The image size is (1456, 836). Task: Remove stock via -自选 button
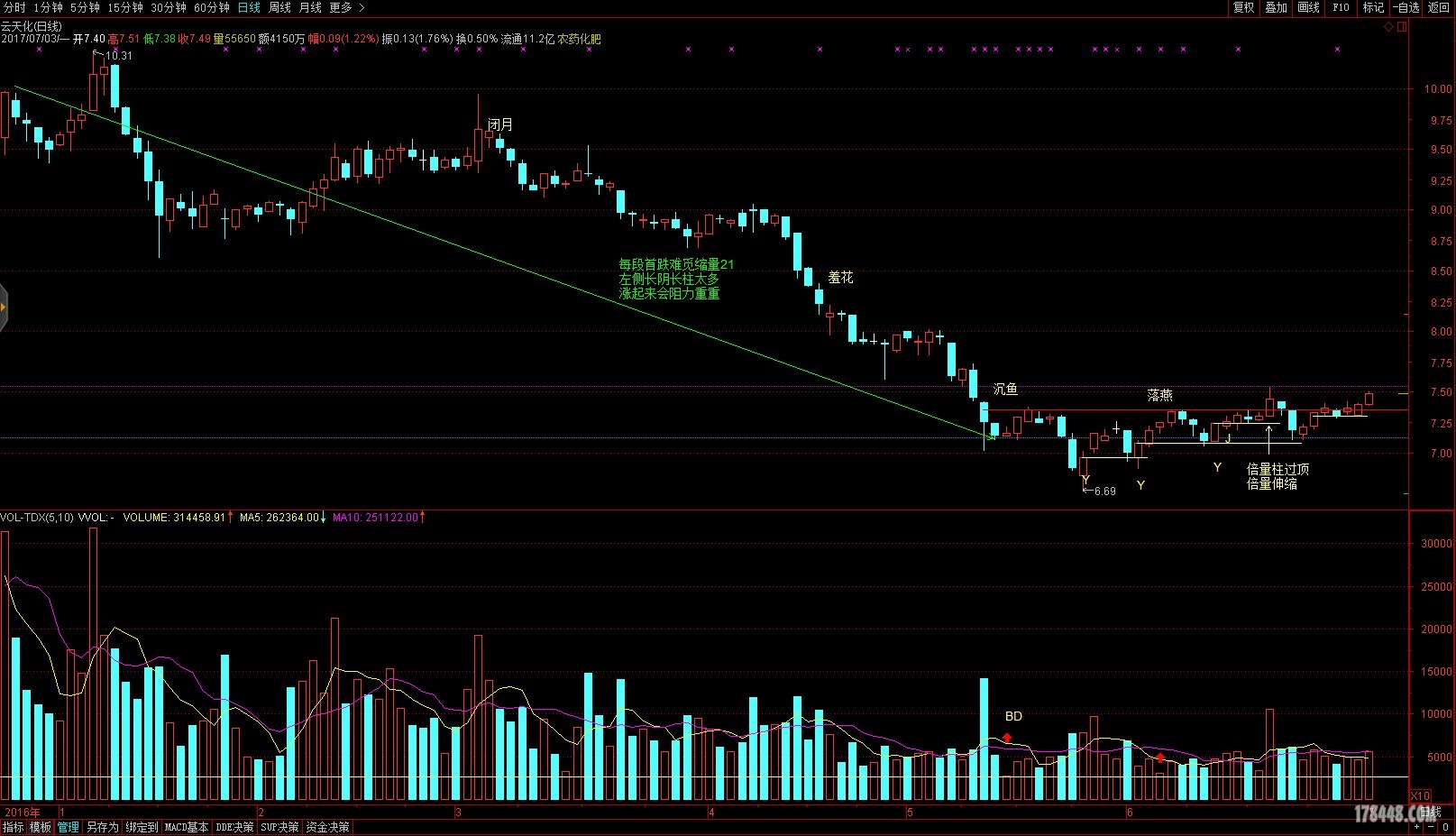pyautogui.click(x=1406, y=7)
